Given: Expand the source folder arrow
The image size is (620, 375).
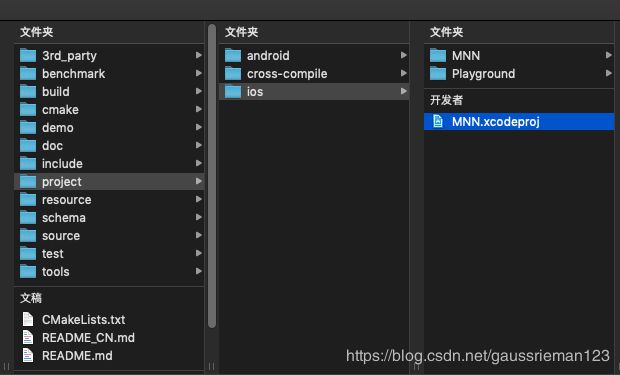Looking at the screenshot, I should (x=199, y=235).
